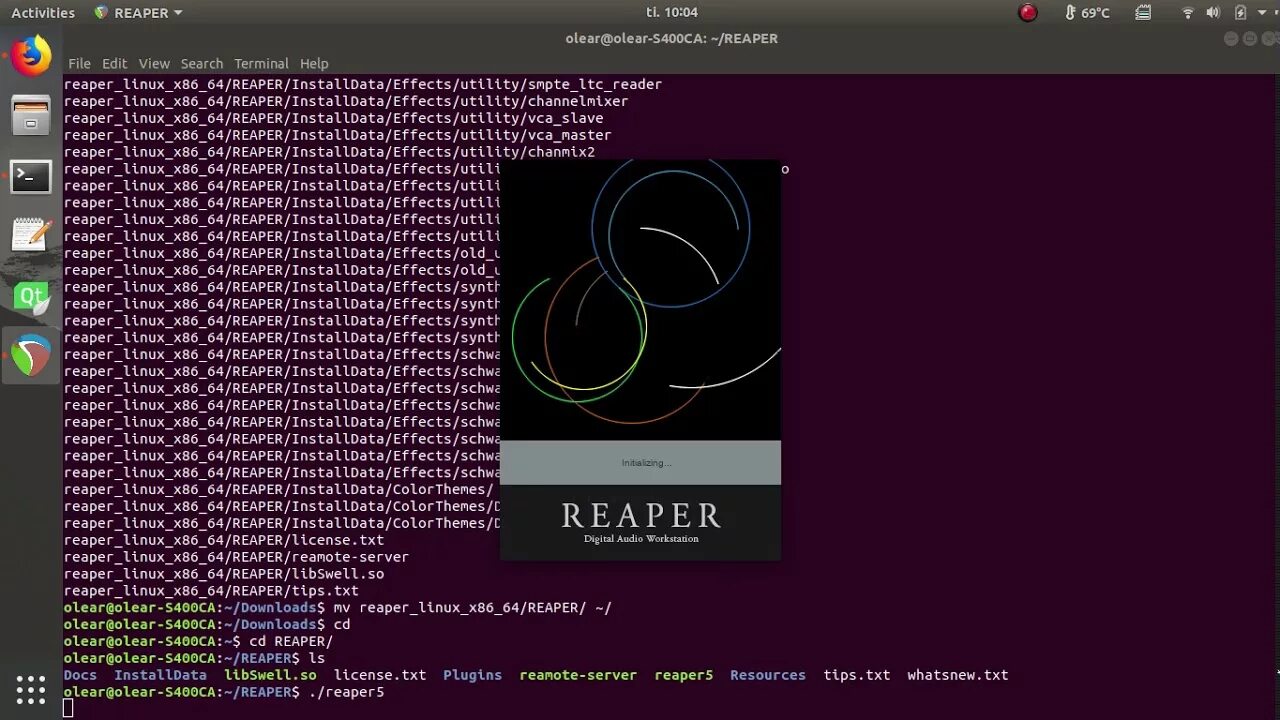Click 'whatsnew.txt' in the ls output
The height and width of the screenshot is (720, 1280).
click(957, 675)
